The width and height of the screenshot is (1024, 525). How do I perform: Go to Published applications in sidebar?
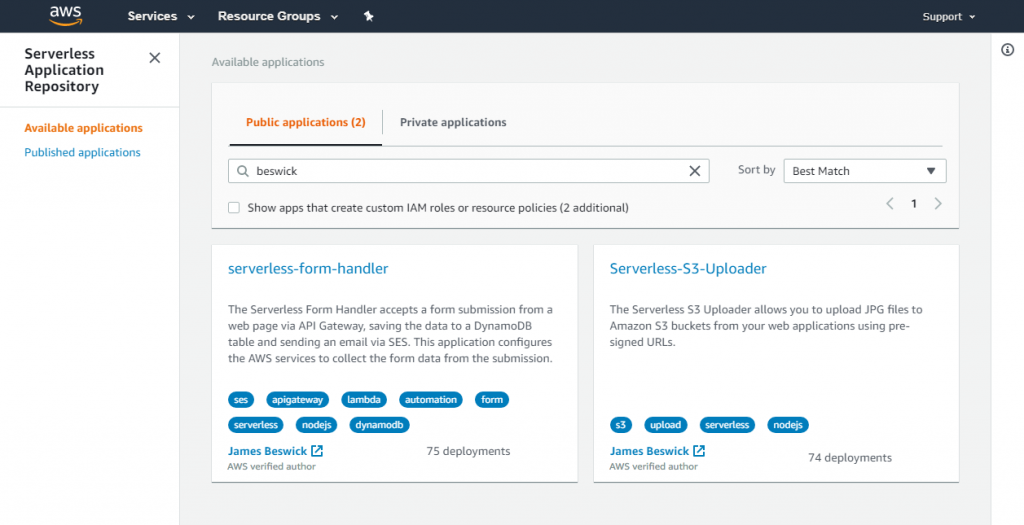pyautogui.click(x=82, y=152)
